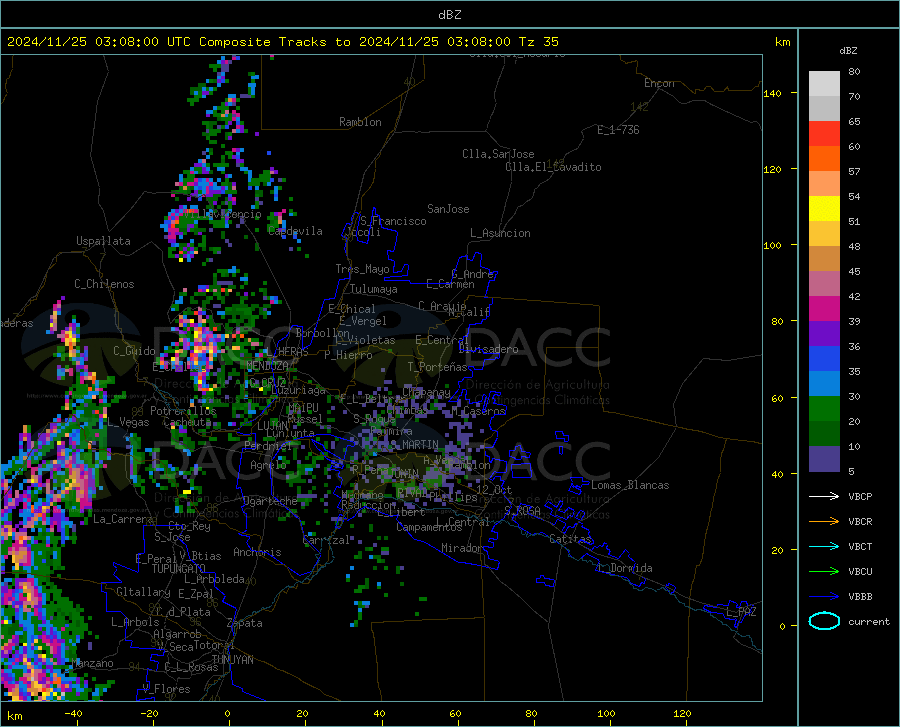Screen dimensions: 900x727
Task: Click the orange VBCR arrow legend icon
Action: (x=824, y=522)
